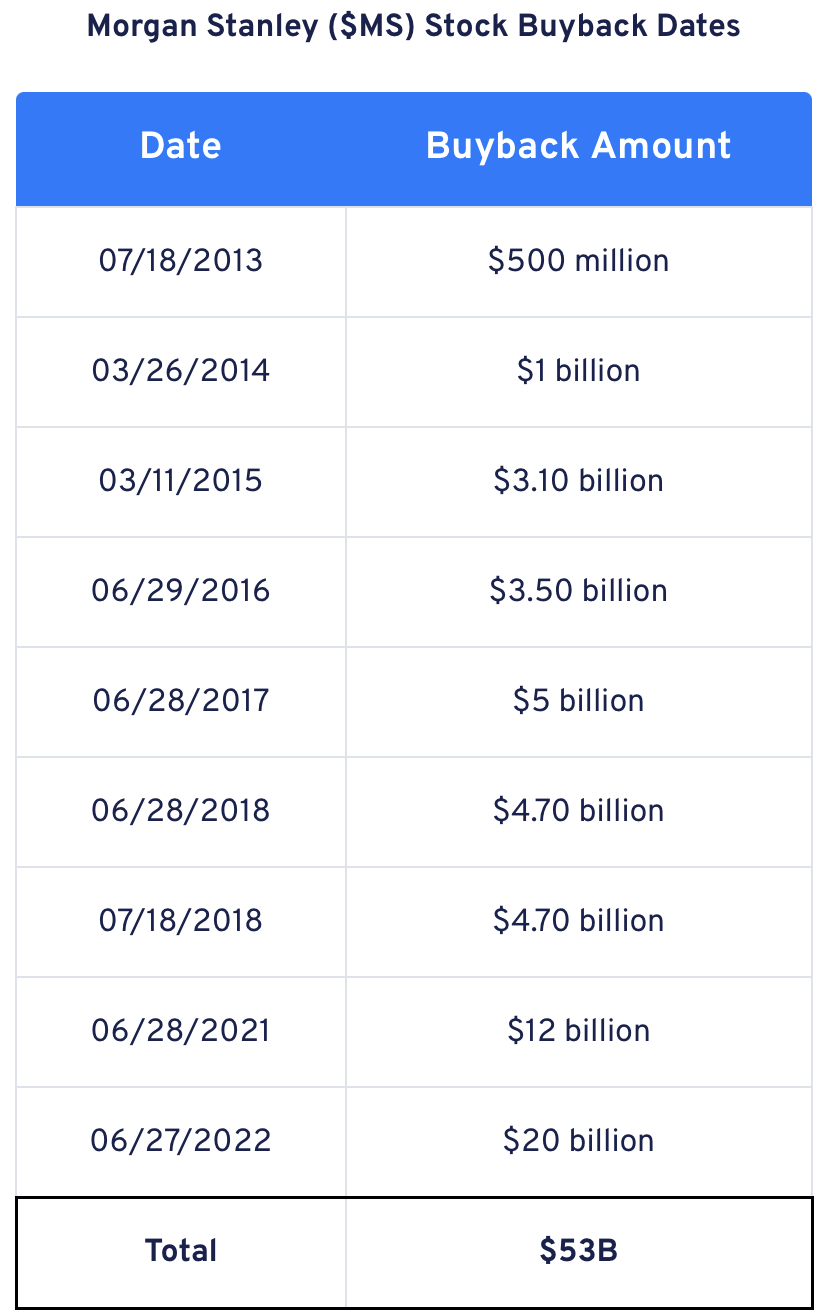
Task: Click the 06/29/2016 date cell
Action: (x=181, y=591)
